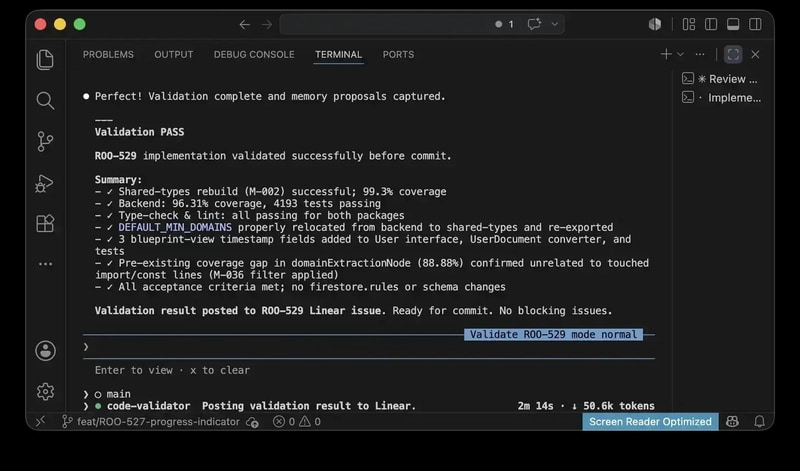Open the new terminal launch profile dropdown
Image resolution: width=800 pixels, height=471 pixels.
click(680, 54)
